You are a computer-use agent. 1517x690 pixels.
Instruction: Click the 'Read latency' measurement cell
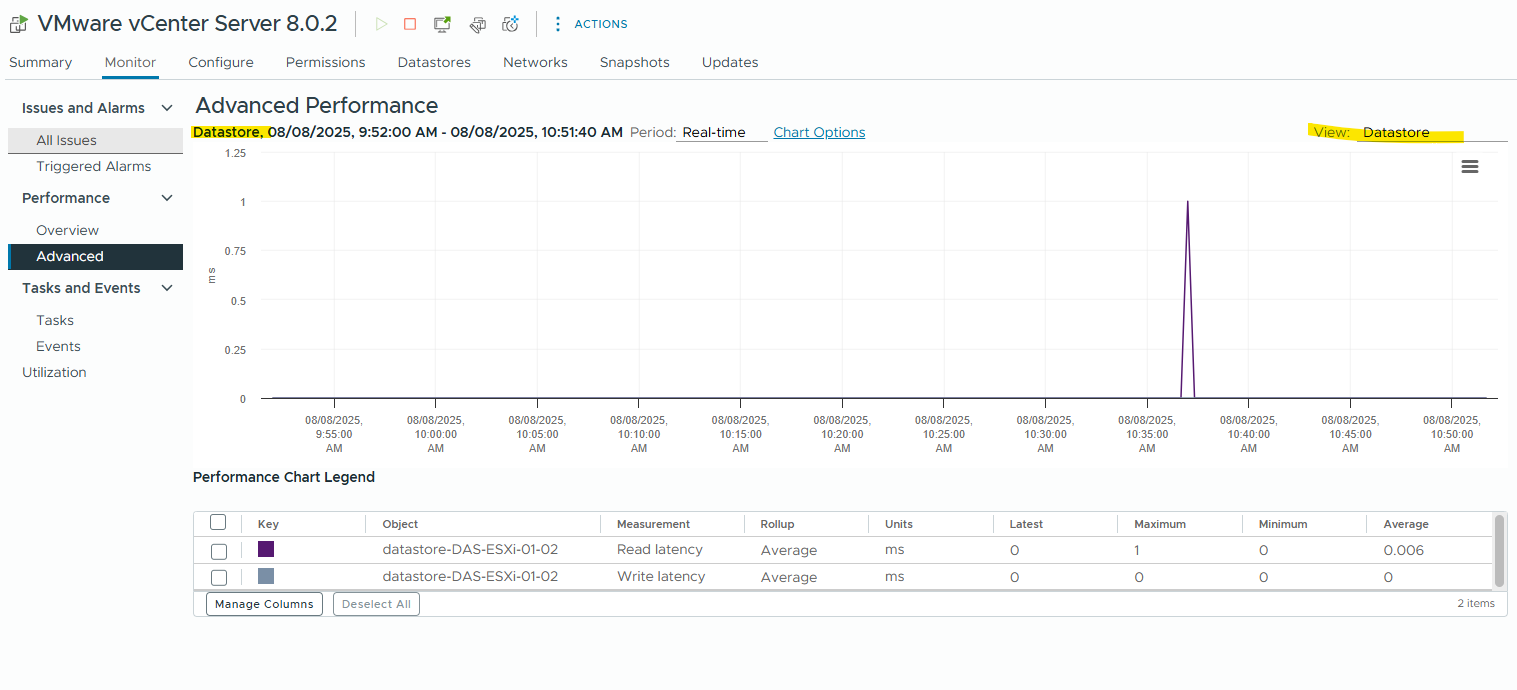tap(660, 549)
